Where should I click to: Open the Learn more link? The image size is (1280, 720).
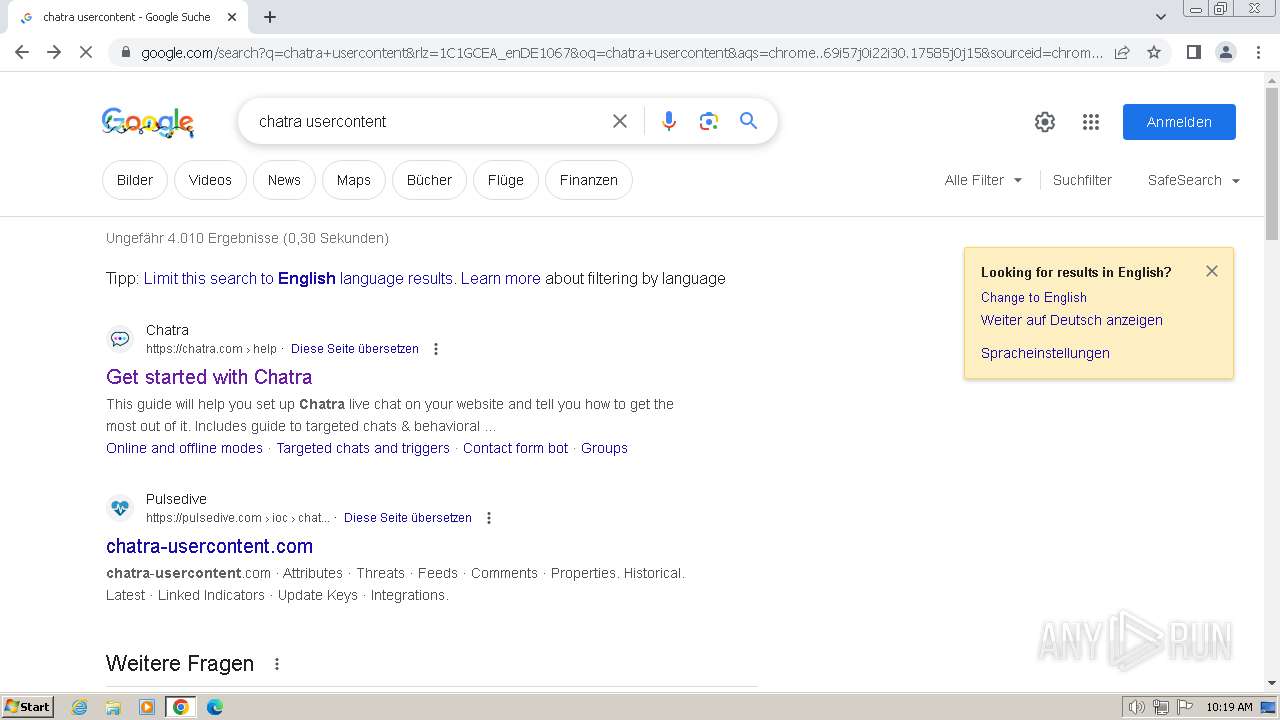[x=500, y=278]
